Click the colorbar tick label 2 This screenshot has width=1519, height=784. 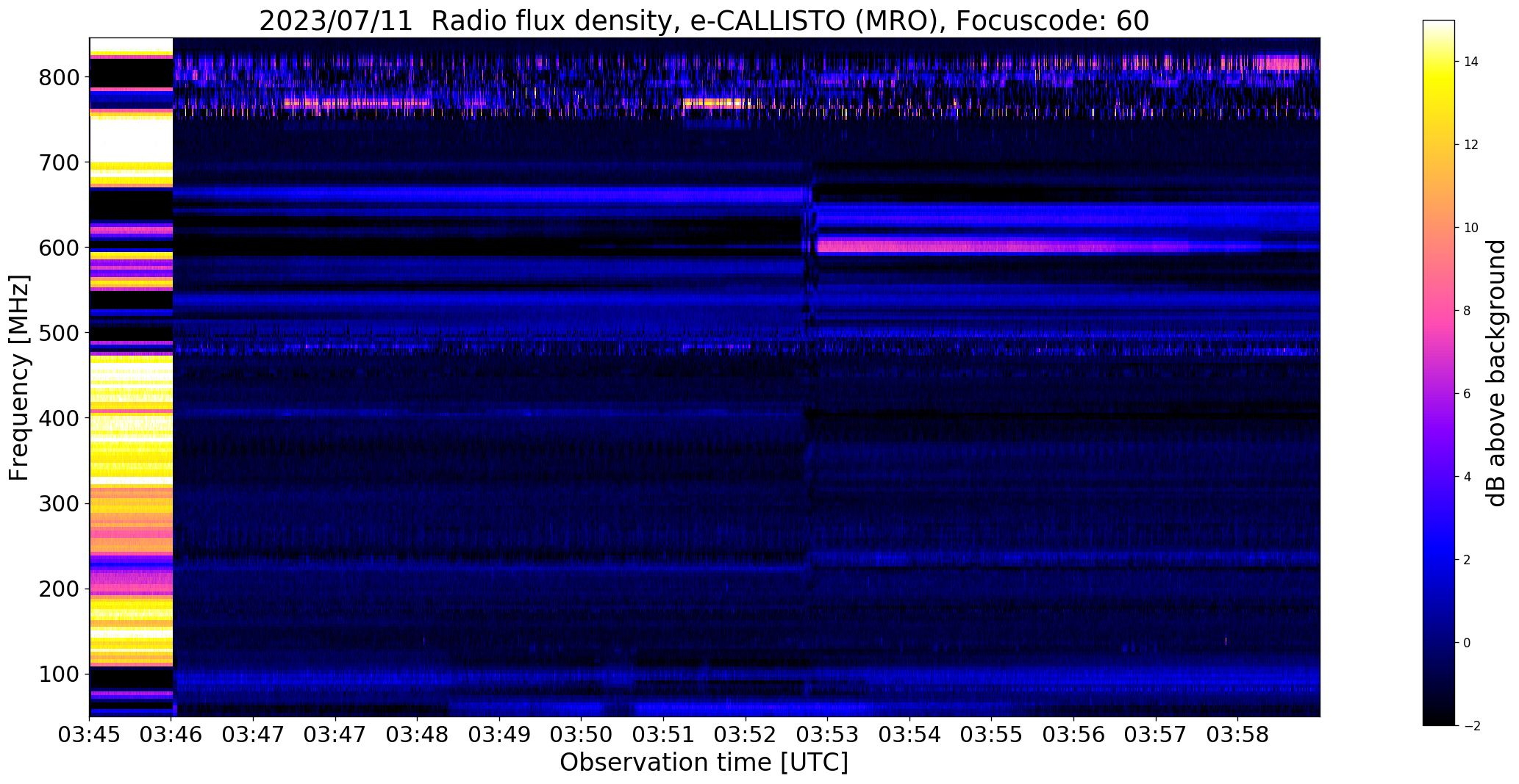[x=1468, y=560]
